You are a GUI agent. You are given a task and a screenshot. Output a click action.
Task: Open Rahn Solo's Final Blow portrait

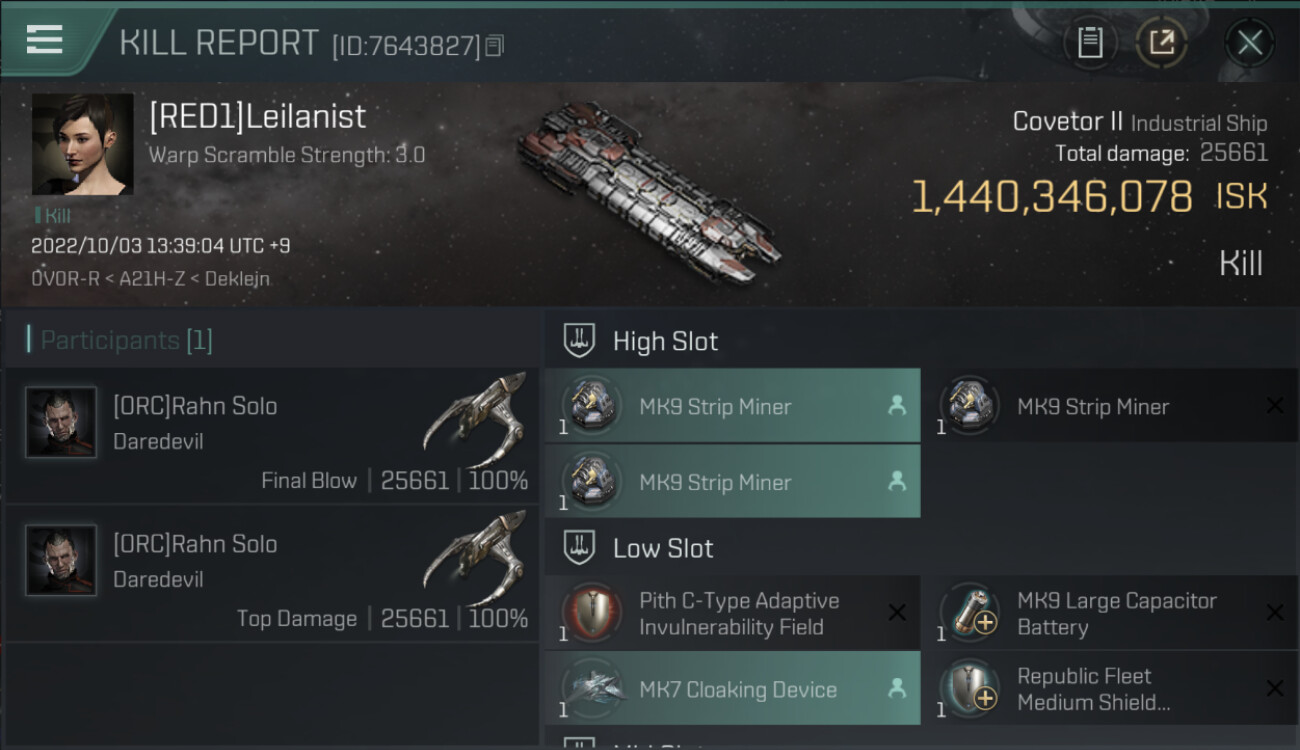click(61, 423)
